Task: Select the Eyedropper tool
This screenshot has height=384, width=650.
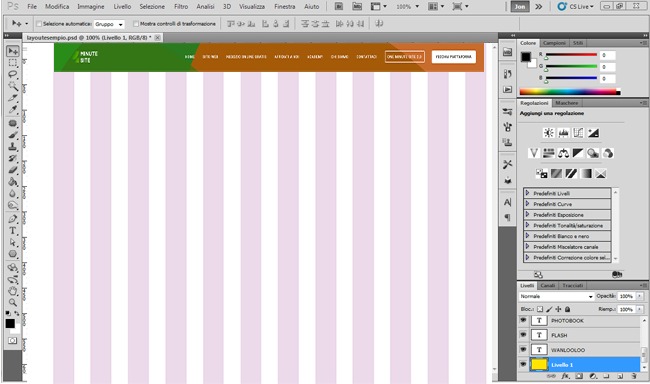Action: [13, 109]
